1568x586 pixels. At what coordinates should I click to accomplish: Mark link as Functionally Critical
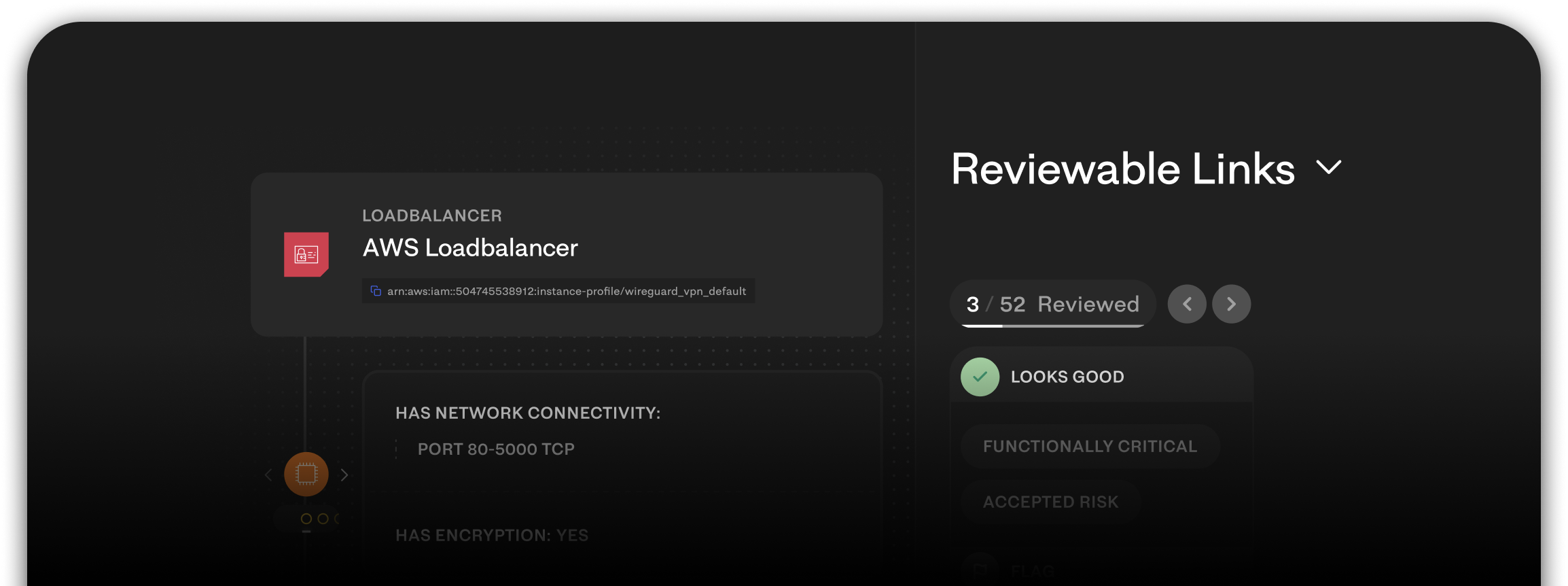click(1090, 446)
